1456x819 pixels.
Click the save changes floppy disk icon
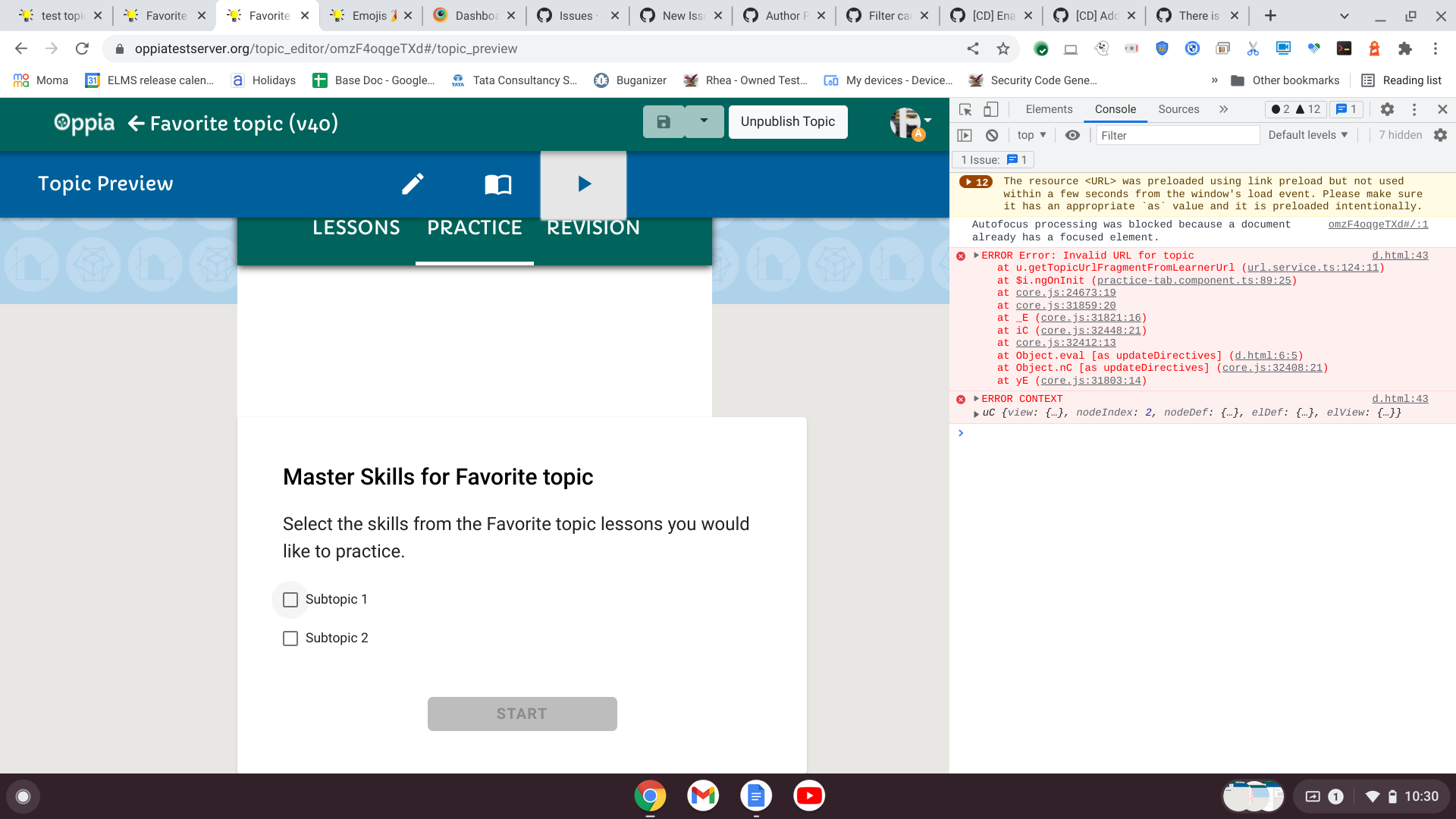(664, 121)
